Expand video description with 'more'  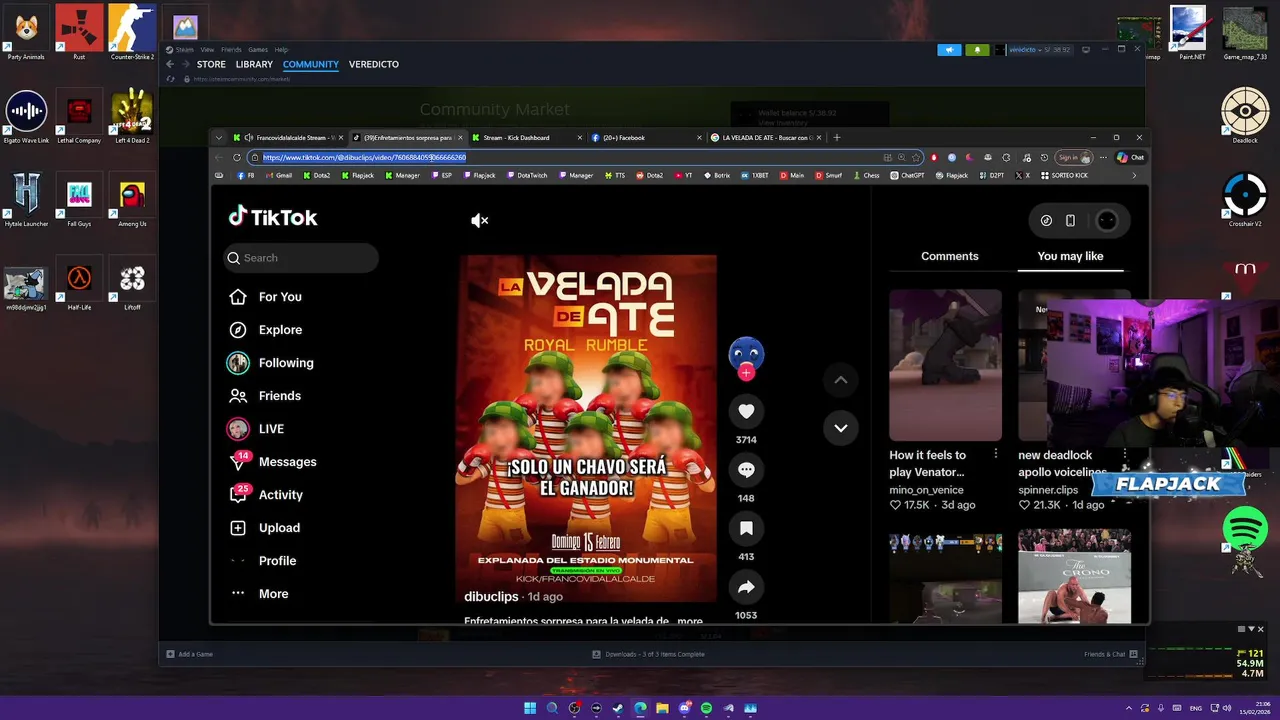tap(690, 620)
